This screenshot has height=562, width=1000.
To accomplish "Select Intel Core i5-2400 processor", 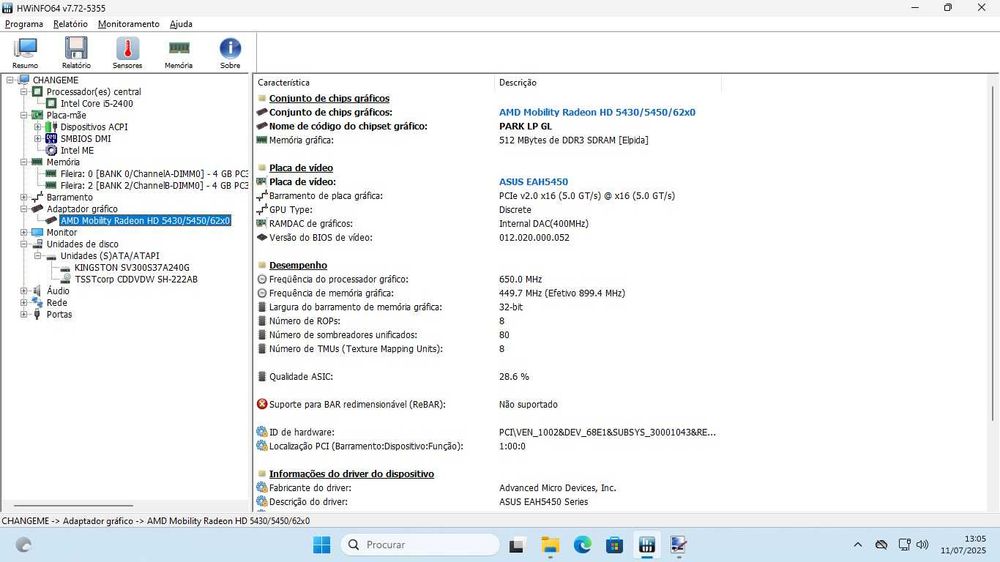I will point(96,103).
